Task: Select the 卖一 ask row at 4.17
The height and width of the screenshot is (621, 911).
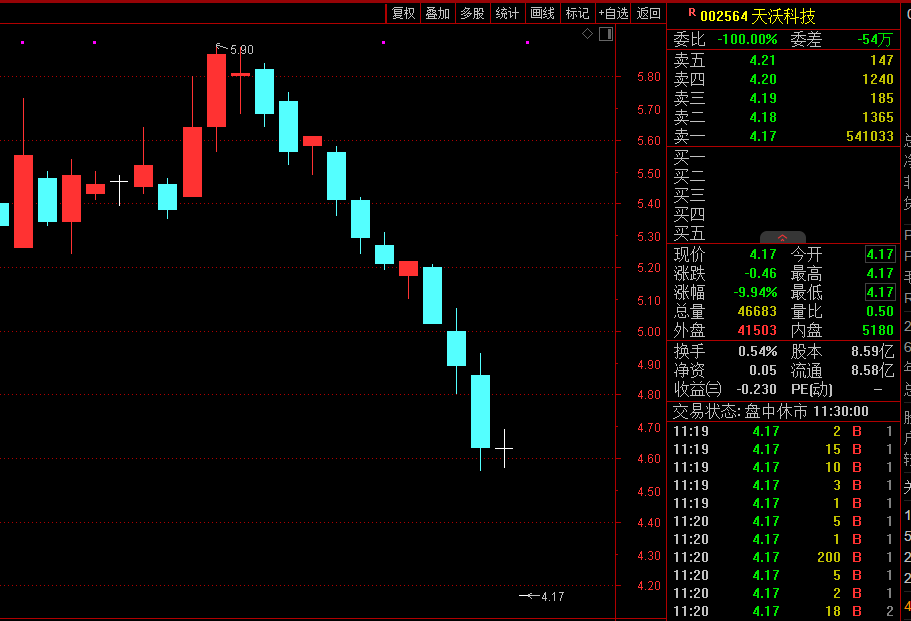Action: pos(783,136)
